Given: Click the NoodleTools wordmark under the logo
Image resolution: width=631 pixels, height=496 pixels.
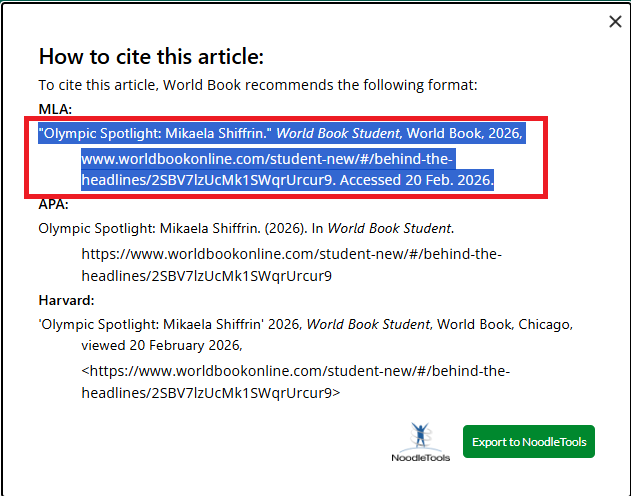Looking at the screenshot, I should pos(420,458).
